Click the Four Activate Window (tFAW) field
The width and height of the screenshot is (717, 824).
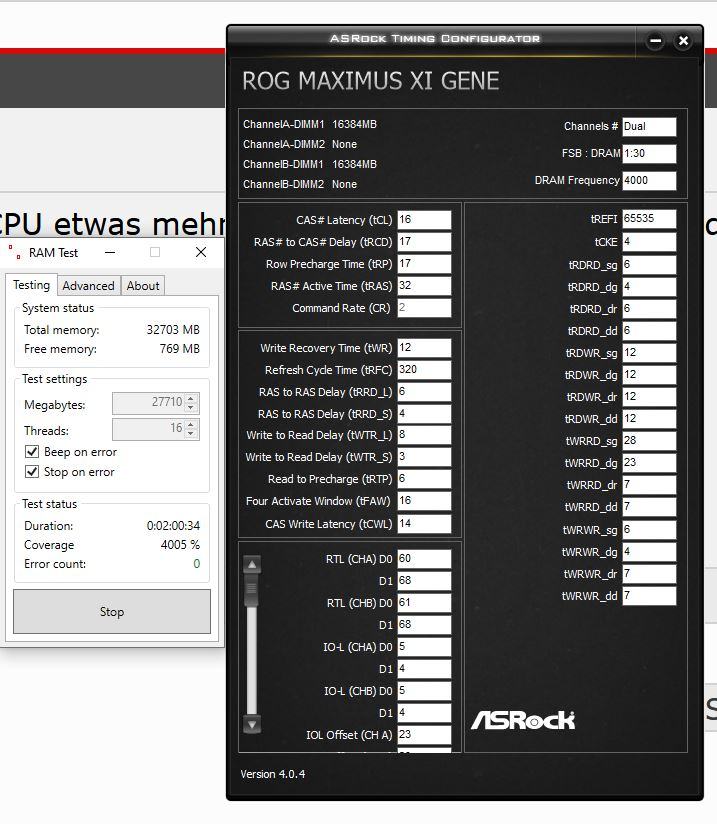(x=424, y=501)
